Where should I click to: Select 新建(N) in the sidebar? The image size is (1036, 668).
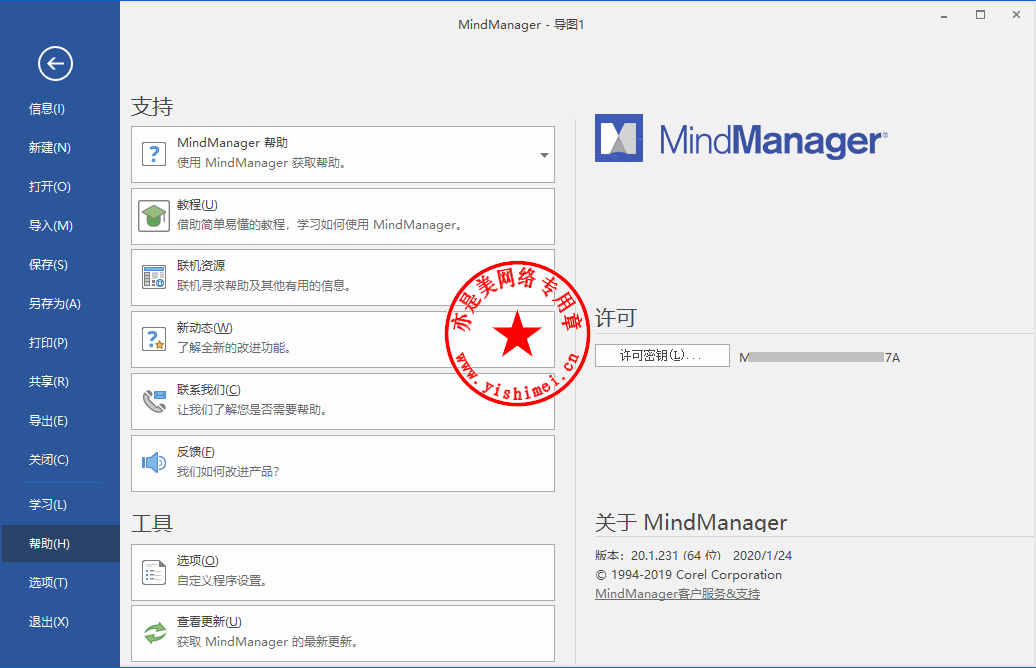[50, 148]
